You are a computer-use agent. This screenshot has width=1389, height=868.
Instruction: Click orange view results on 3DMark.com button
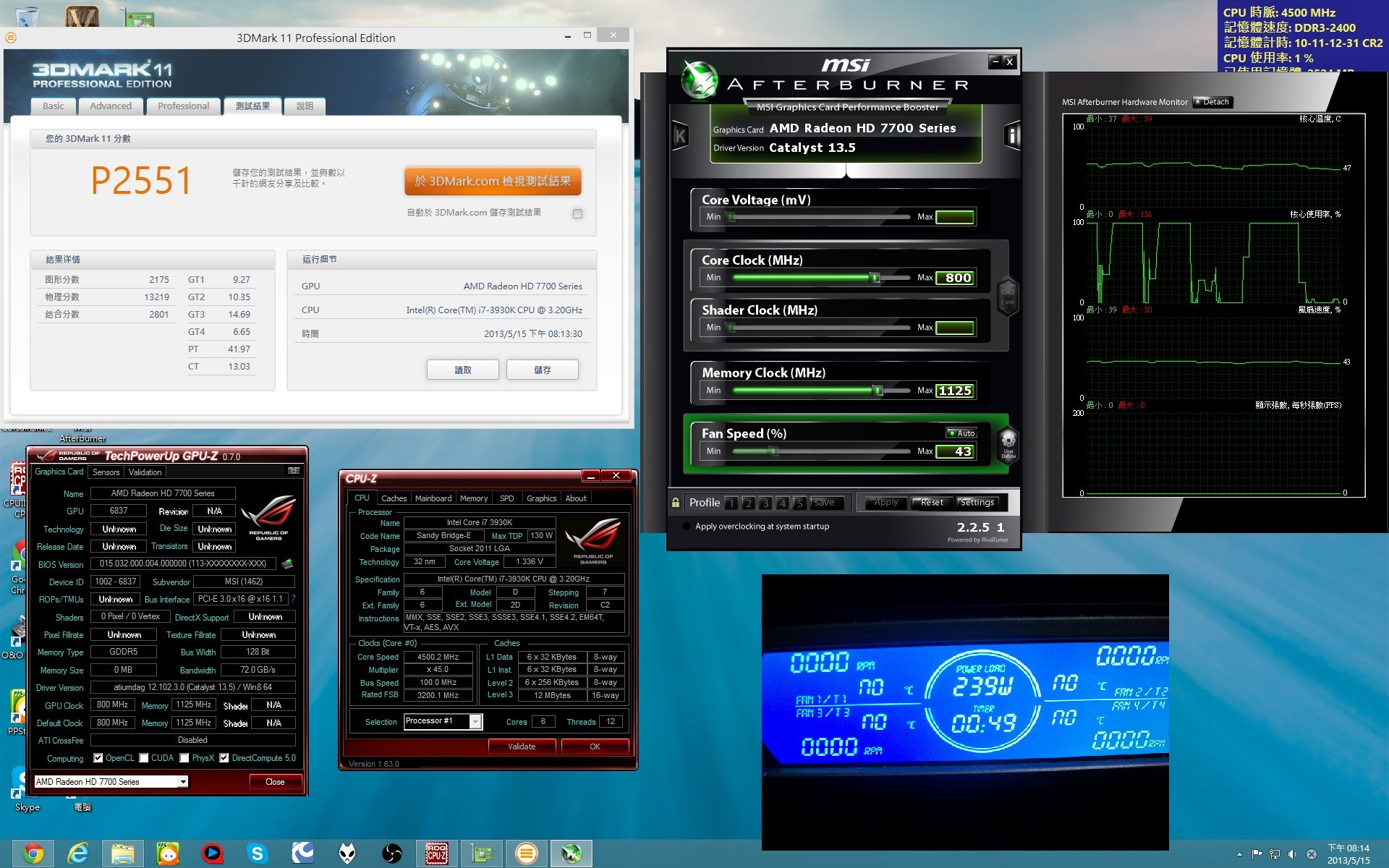[493, 182]
